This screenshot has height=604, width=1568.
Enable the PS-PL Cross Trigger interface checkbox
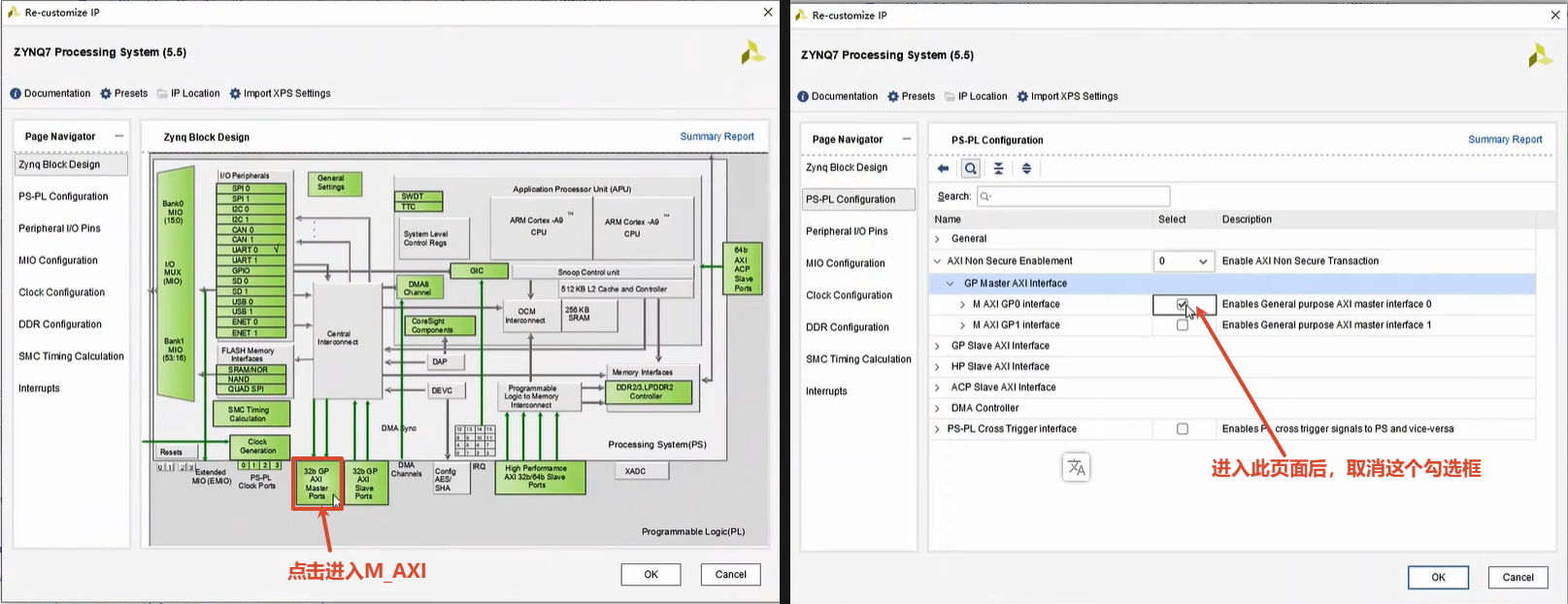pos(1182,428)
